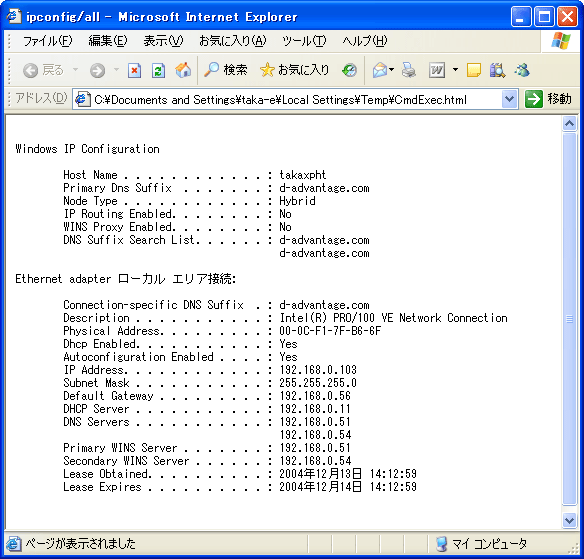
Task: Click the vertical scrollbar down arrow
Action: (569, 520)
